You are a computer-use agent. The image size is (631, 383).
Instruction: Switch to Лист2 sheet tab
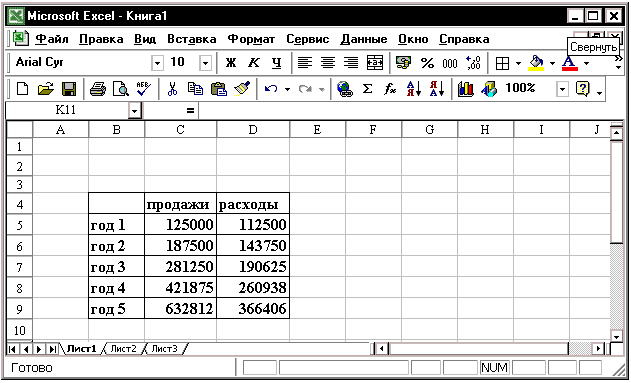(x=123, y=349)
